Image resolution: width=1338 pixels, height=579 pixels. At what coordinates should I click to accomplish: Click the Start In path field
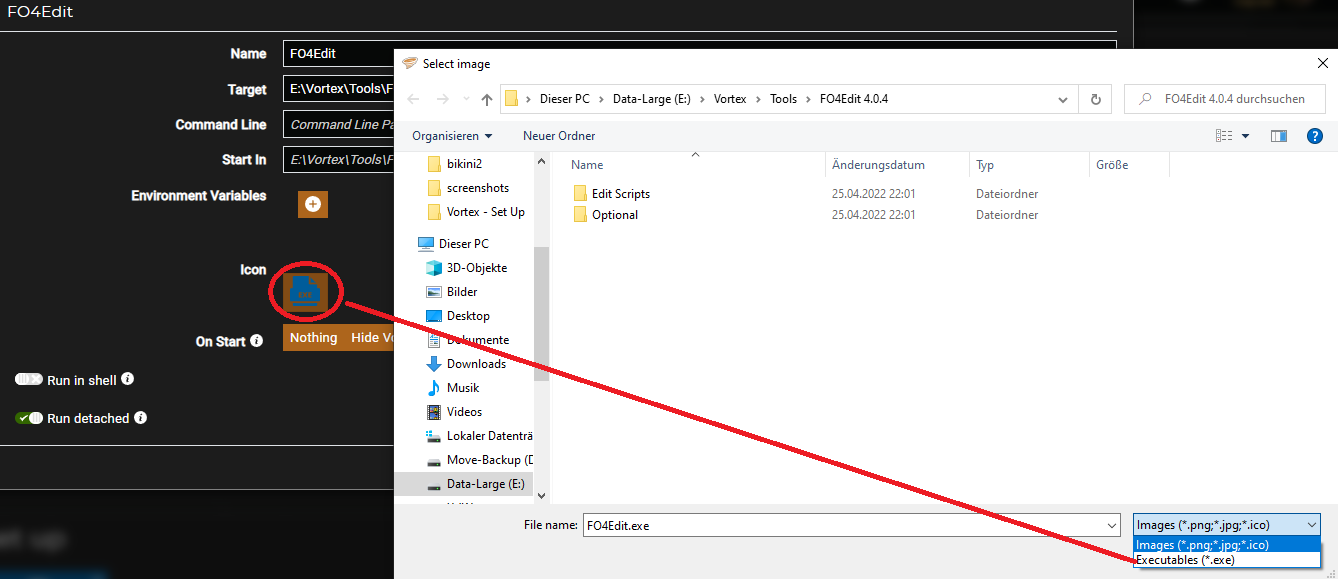(338, 160)
